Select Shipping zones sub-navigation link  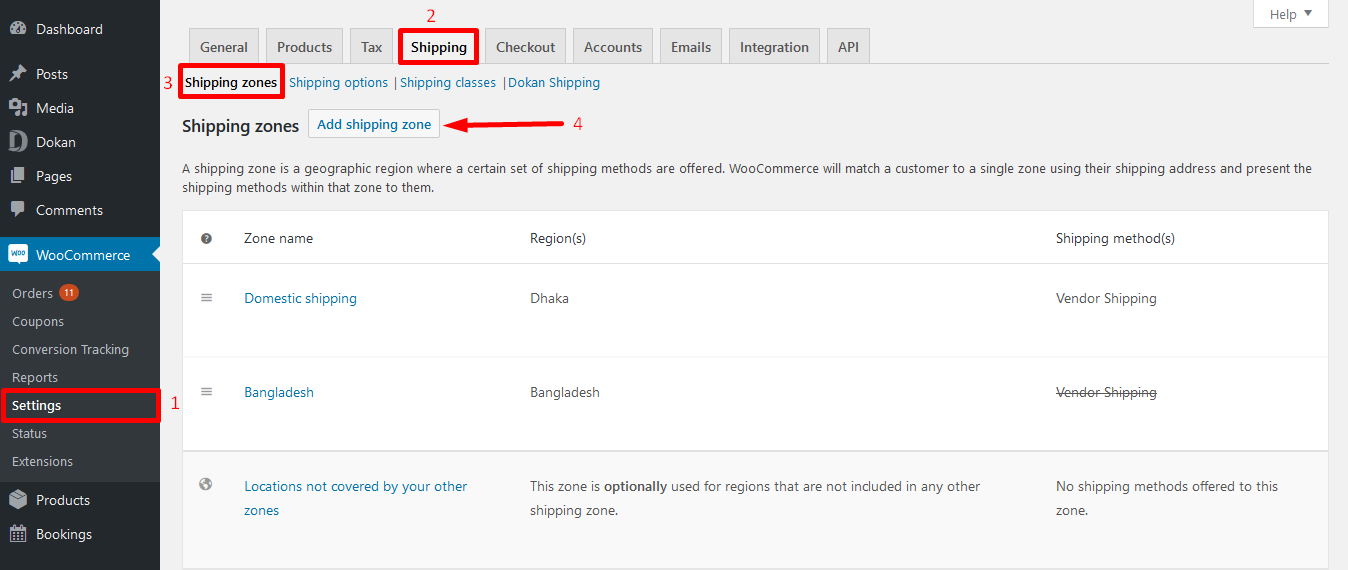click(231, 82)
